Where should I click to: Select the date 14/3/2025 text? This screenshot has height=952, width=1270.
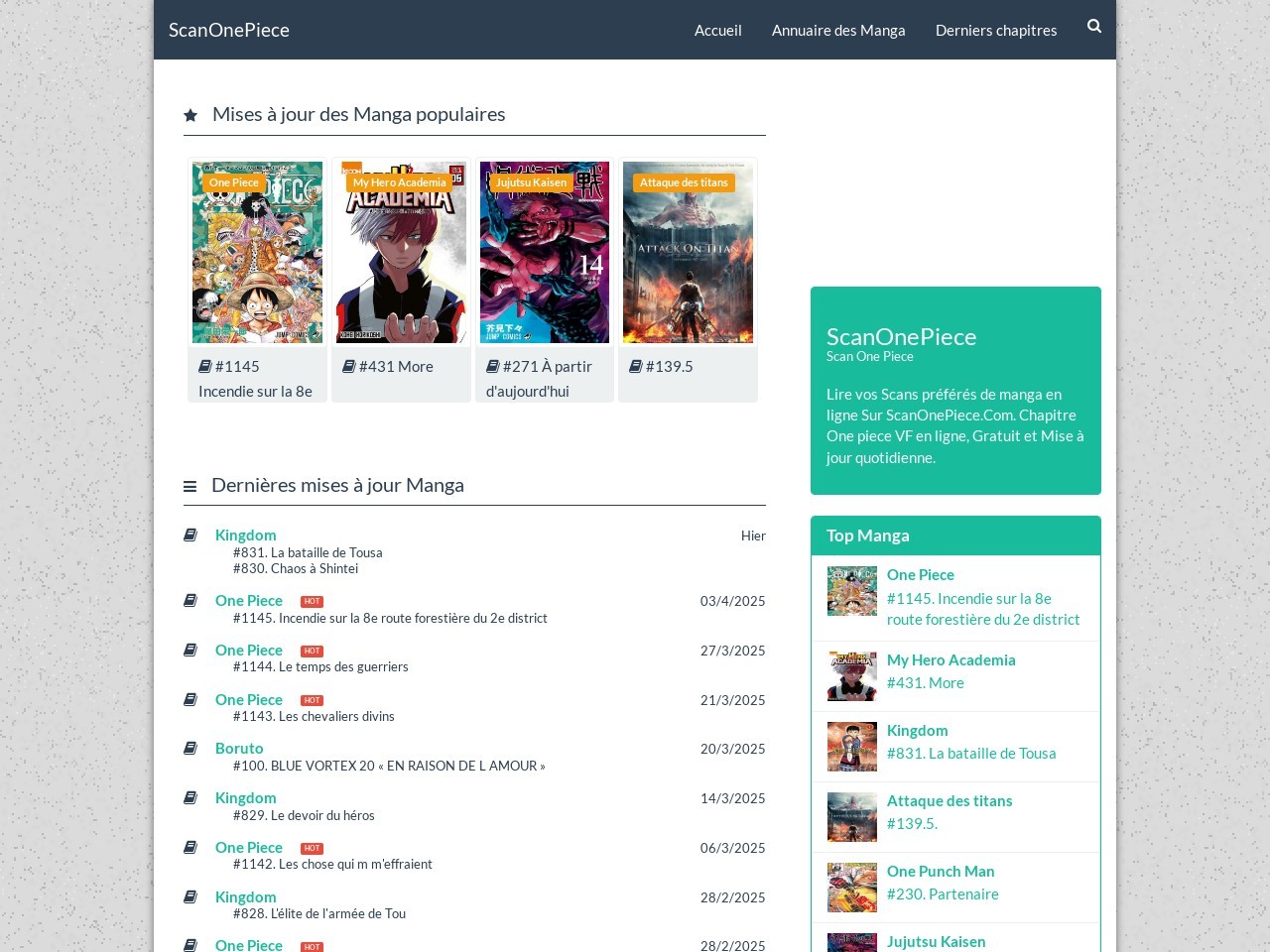pyautogui.click(x=733, y=798)
